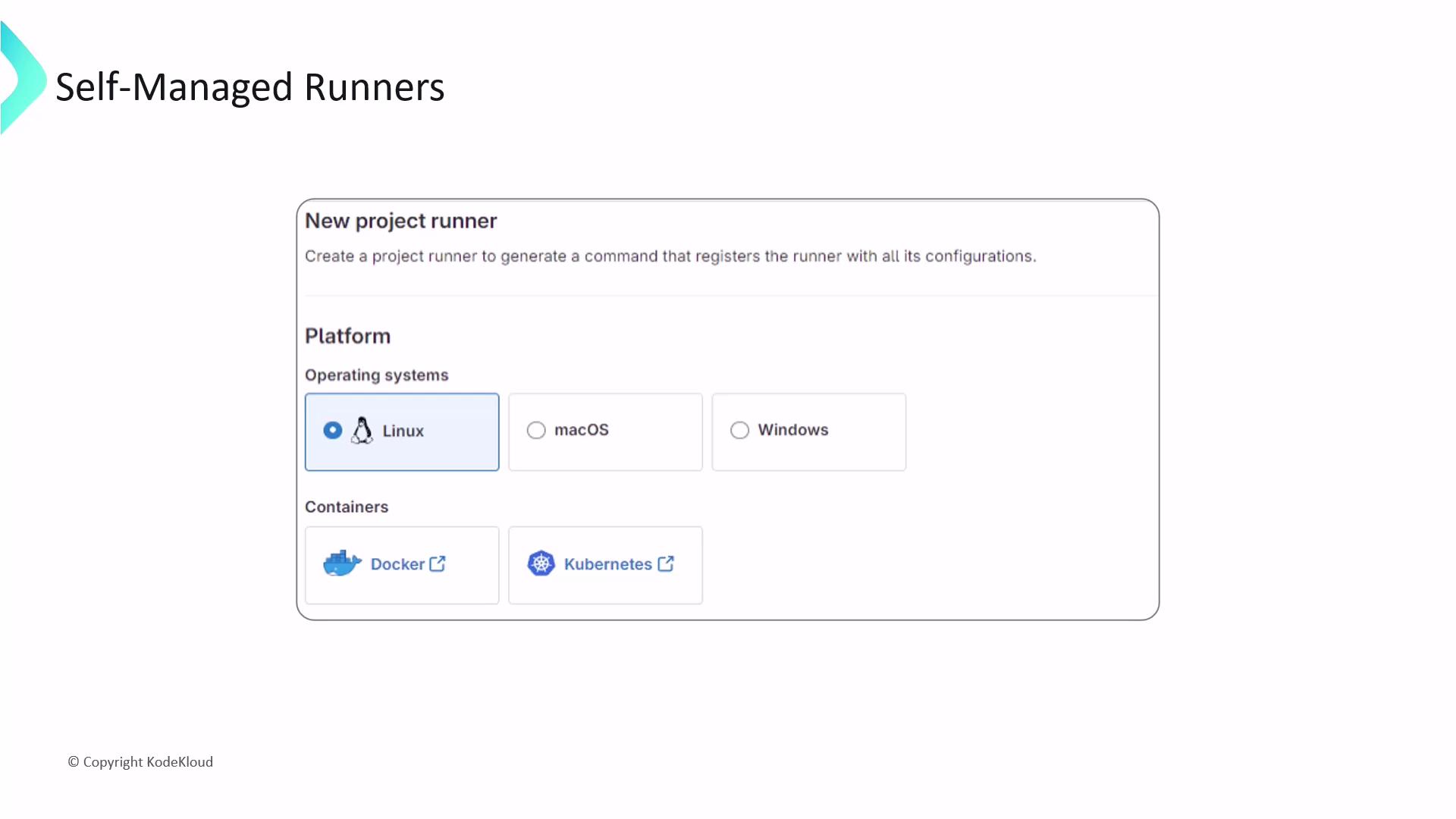
Task: Open the Docker link
Action: (x=397, y=564)
